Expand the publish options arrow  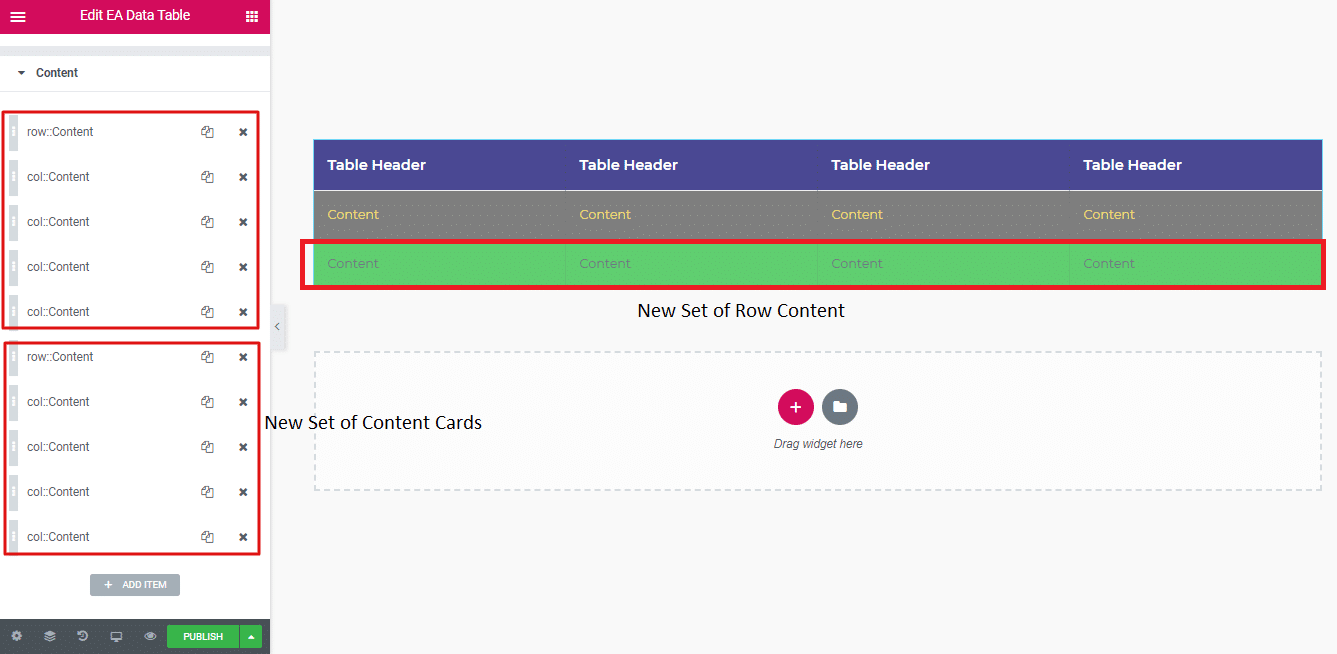pos(252,636)
